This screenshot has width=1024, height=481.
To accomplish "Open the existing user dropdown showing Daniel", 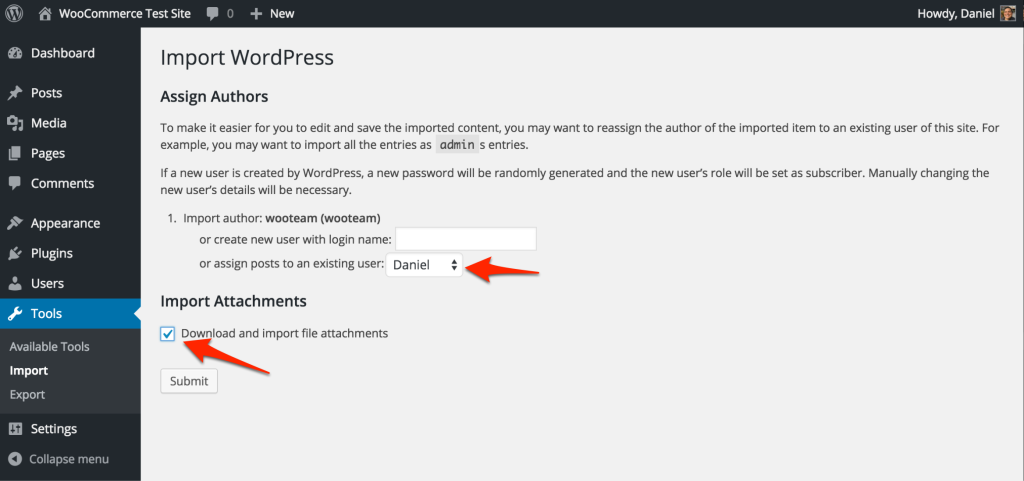I will 424,265.
